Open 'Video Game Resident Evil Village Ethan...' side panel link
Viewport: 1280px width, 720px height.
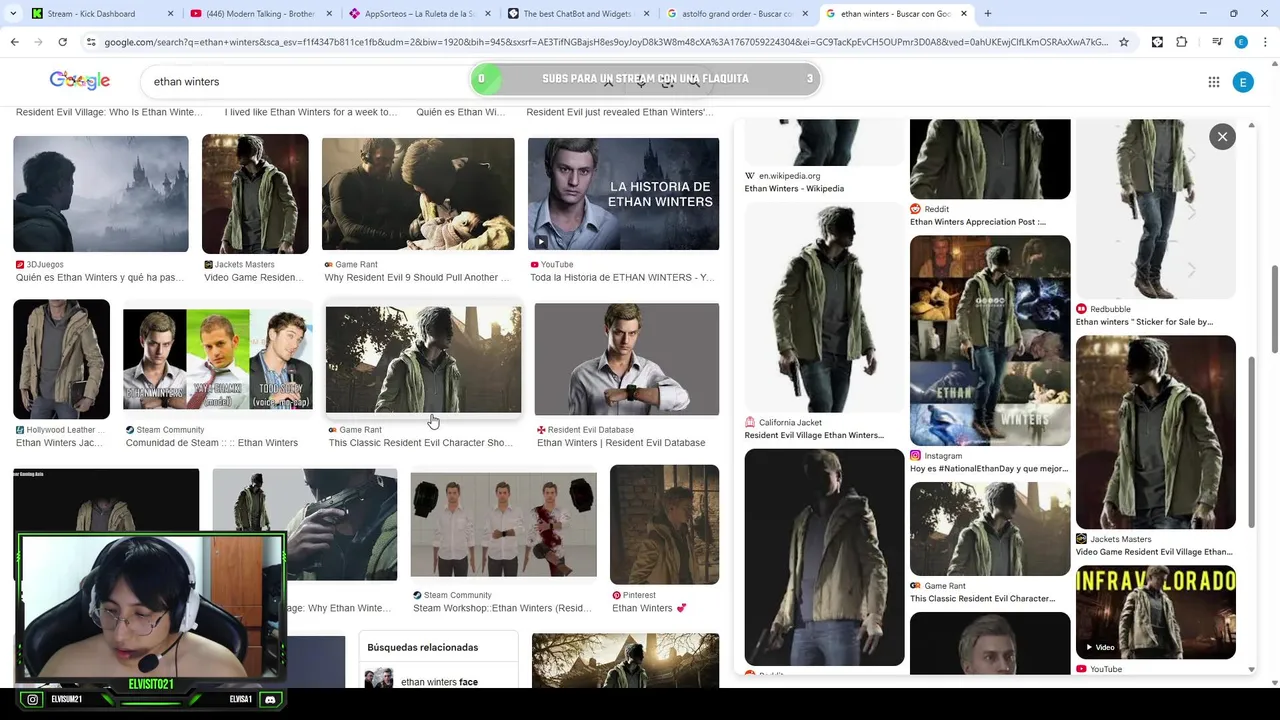pyautogui.click(x=1154, y=552)
